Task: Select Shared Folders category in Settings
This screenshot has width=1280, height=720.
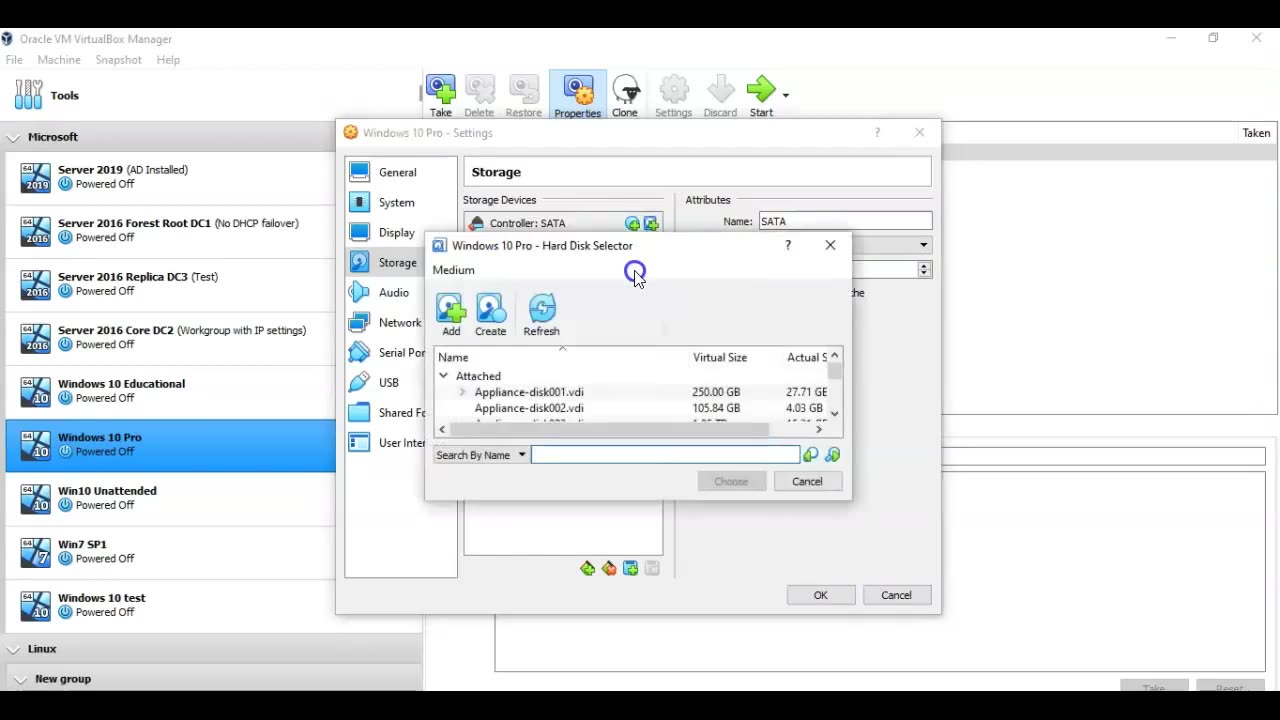Action: (x=386, y=412)
